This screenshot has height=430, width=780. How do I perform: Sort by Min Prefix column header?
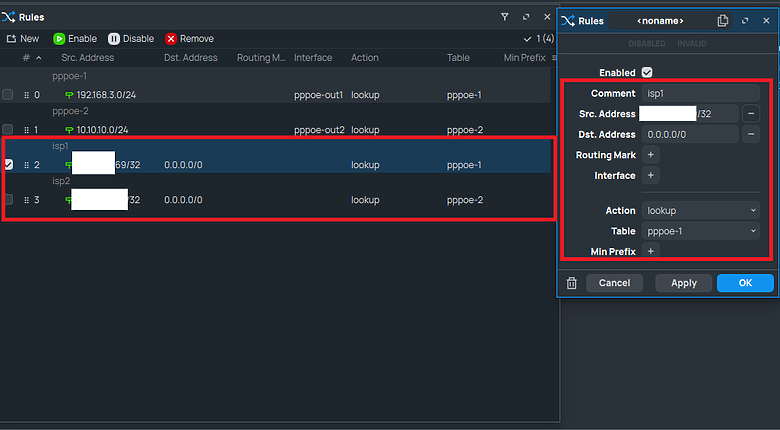coord(524,58)
